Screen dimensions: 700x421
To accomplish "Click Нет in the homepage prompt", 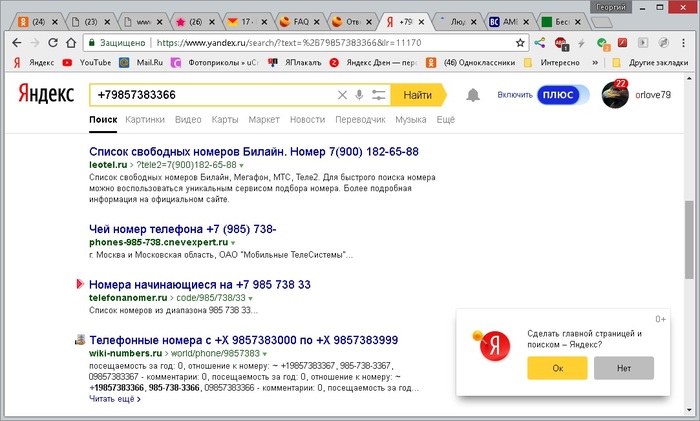I will (623, 367).
